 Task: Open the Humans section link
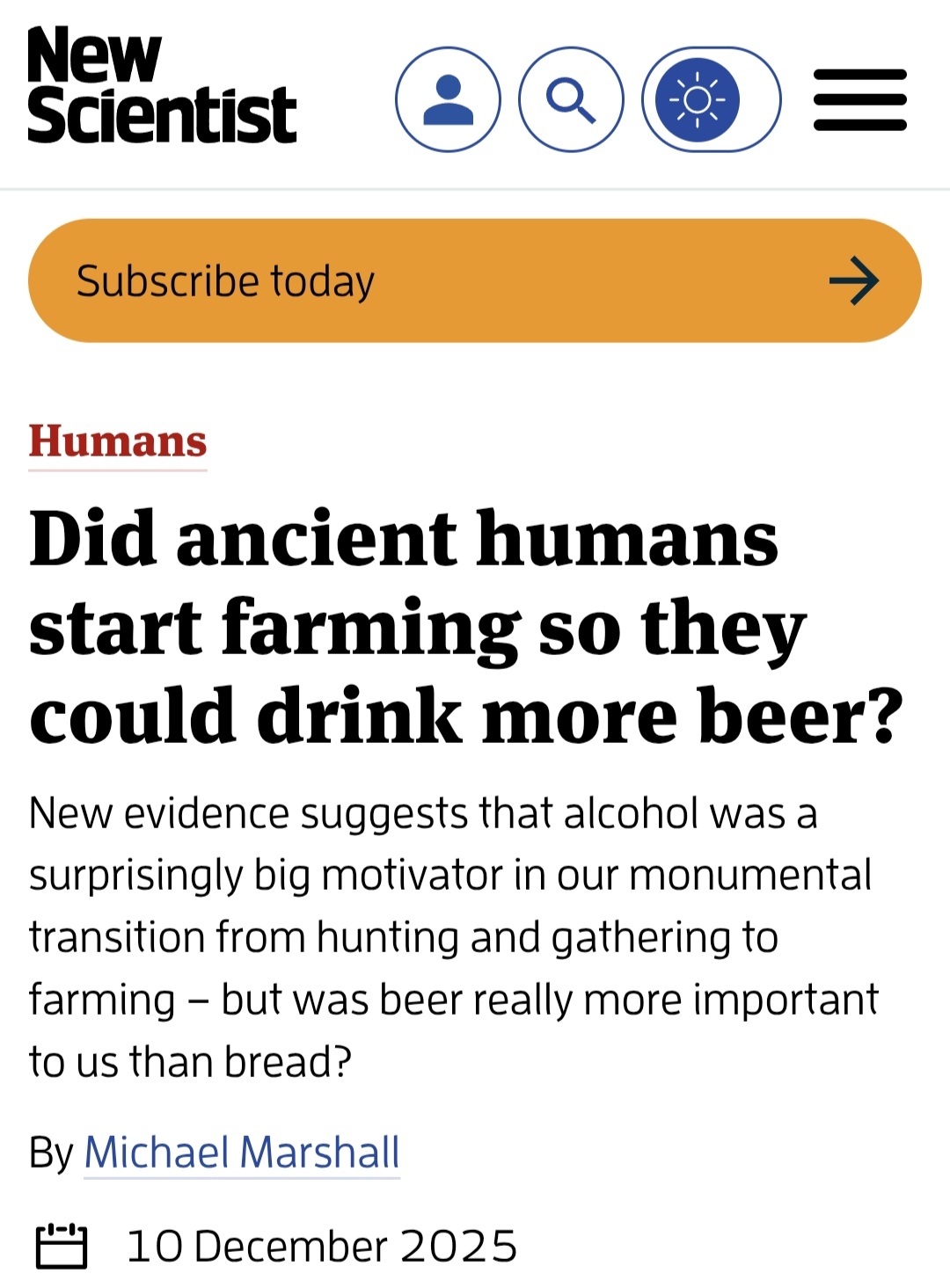[118, 441]
